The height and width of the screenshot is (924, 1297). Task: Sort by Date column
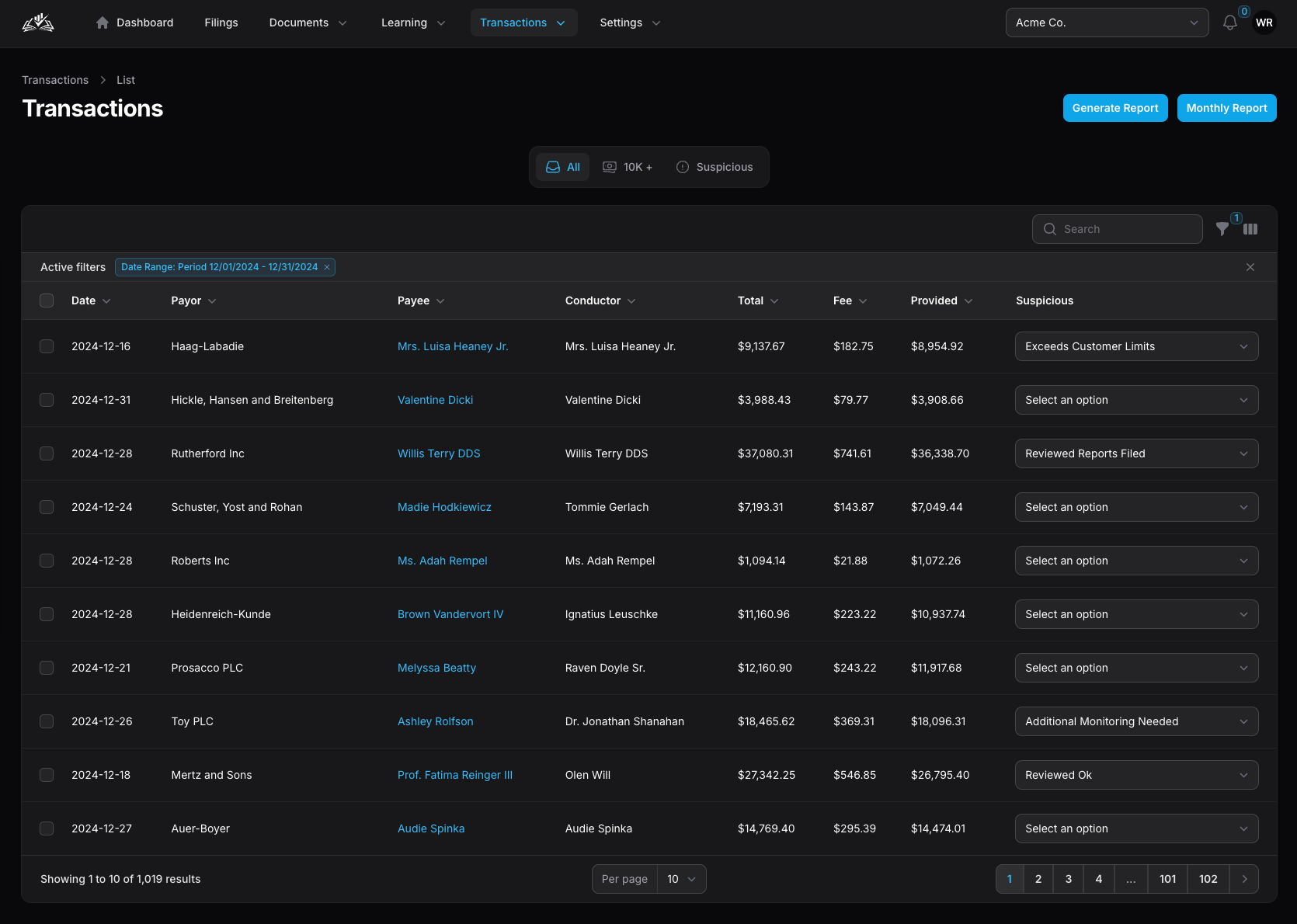coord(91,300)
